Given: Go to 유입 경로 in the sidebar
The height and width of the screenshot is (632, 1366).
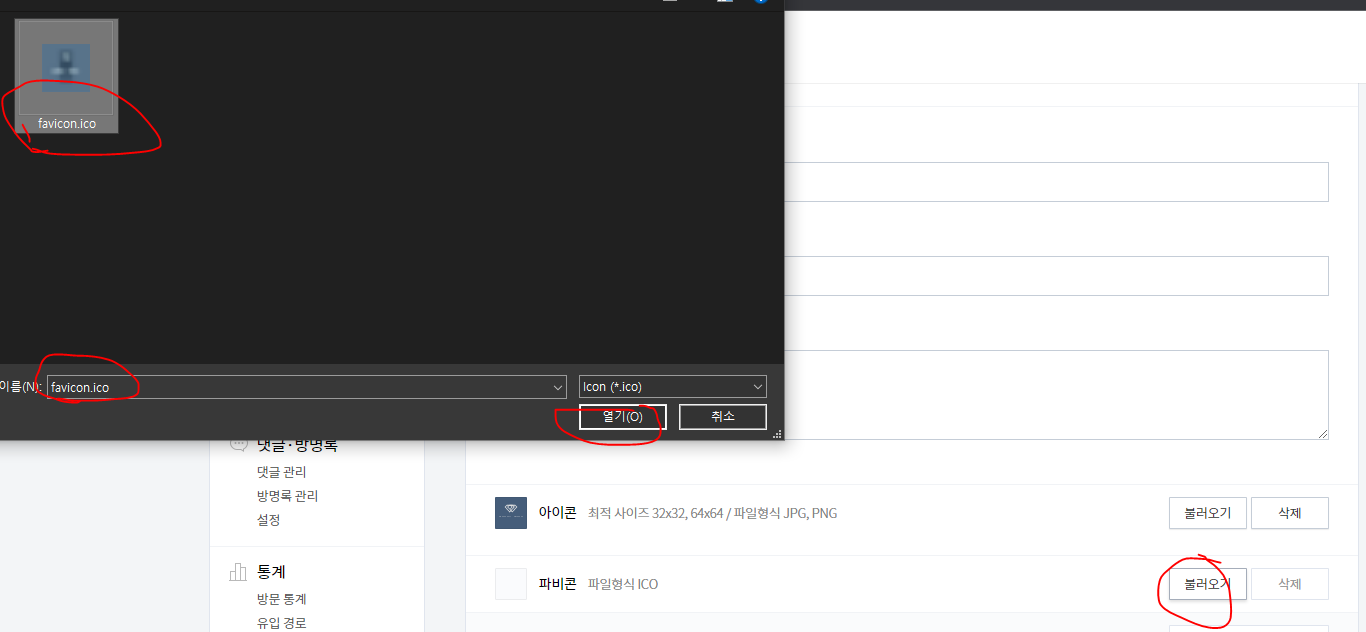Looking at the screenshot, I should (x=282, y=623).
